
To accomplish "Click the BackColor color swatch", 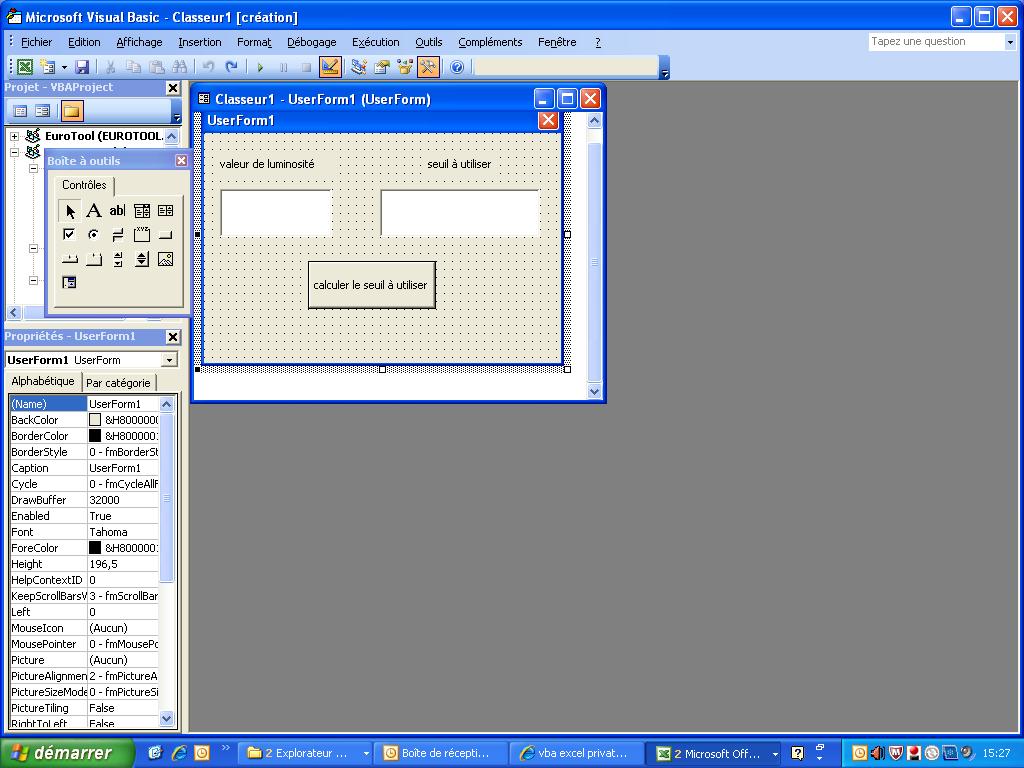I will pos(95,420).
